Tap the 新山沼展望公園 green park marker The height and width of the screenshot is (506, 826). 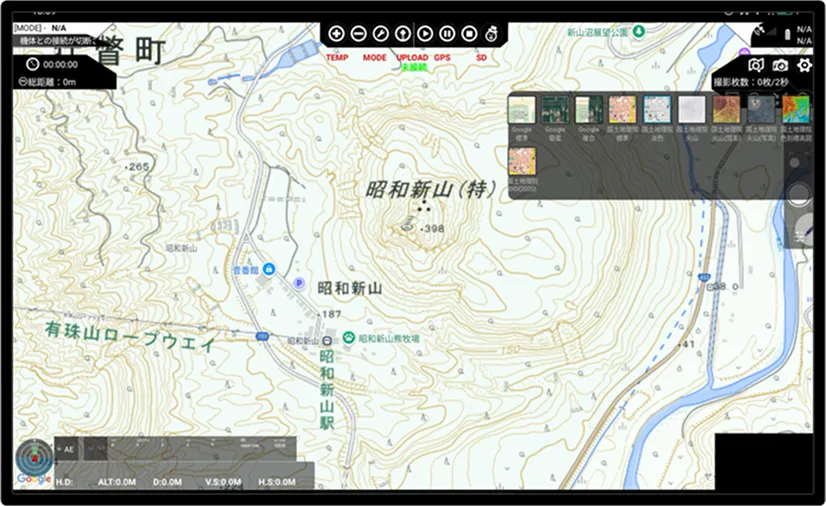(x=639, y=31)
